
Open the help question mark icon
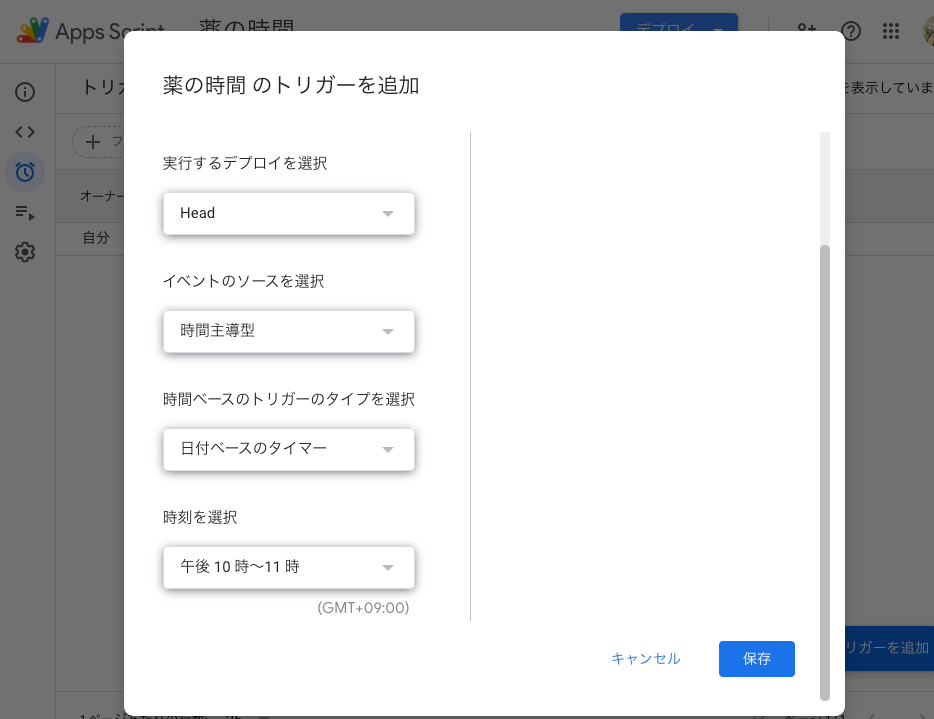(x=851, y=30)
